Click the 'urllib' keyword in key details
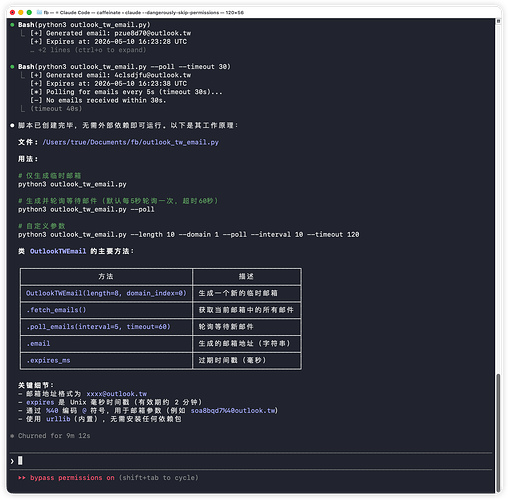The height and width of the screenshot is (500, 508). tap(58, 419)
